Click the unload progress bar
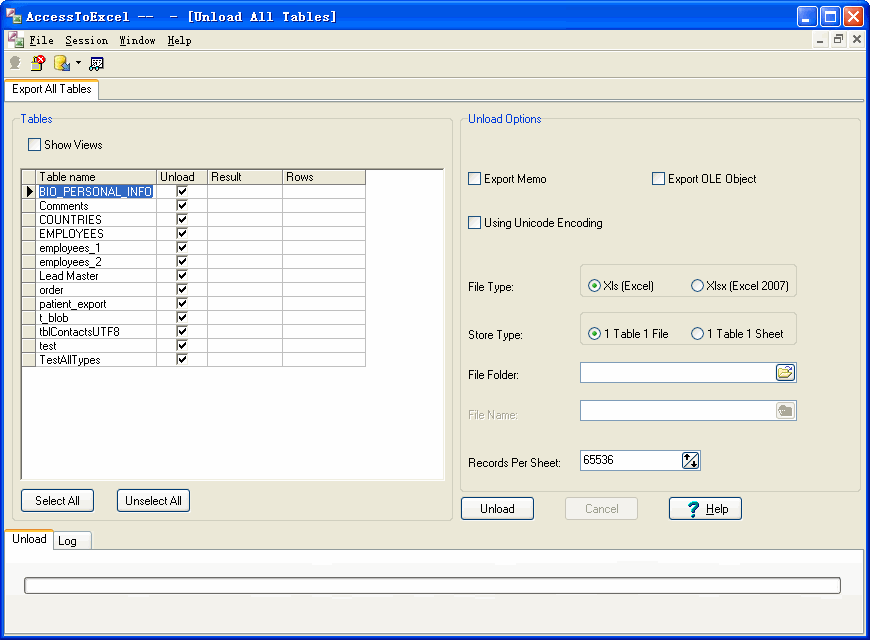The image size is (870, 640). pos(432,586)
